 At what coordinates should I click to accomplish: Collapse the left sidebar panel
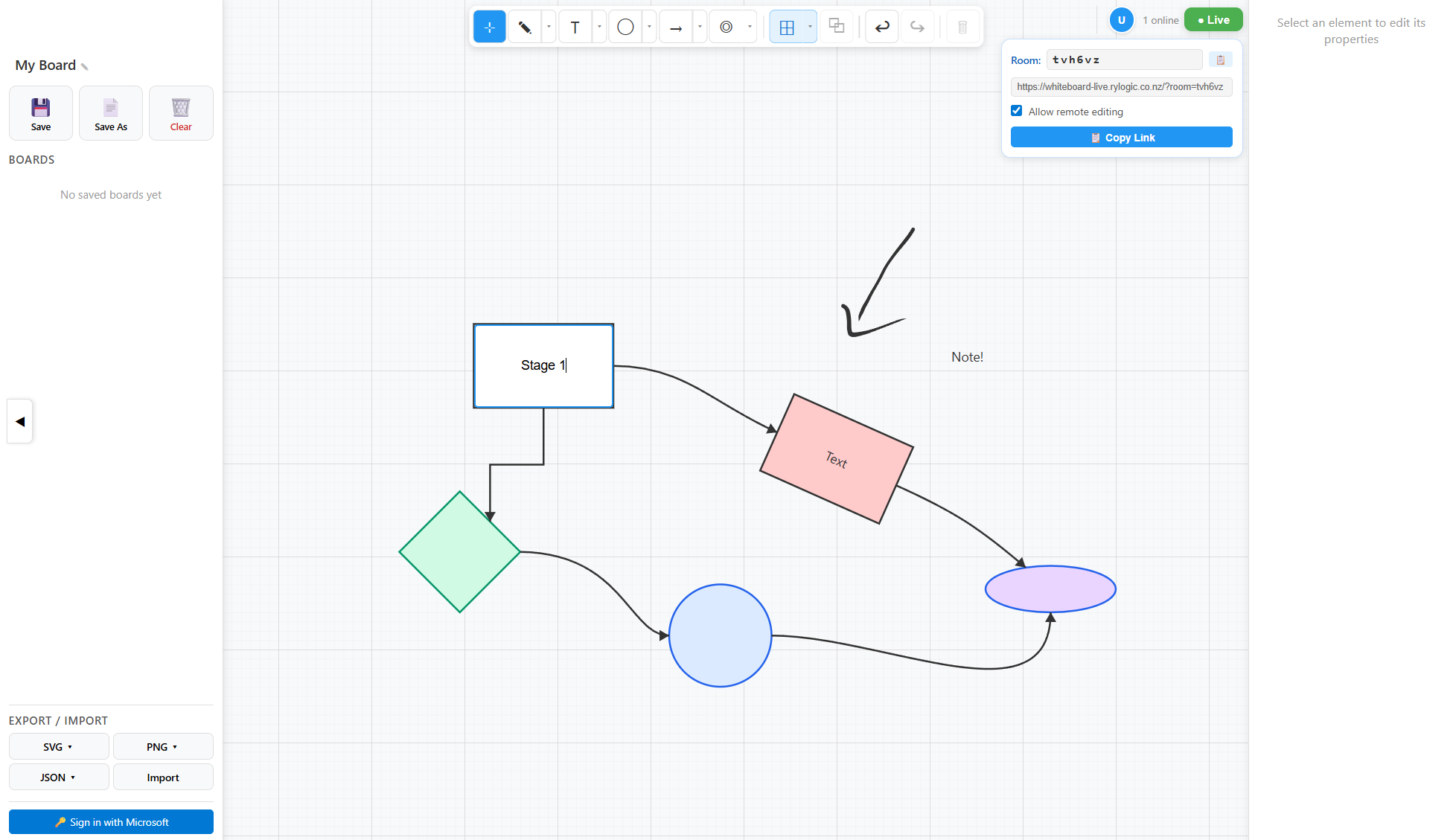[x=19, y=421]
